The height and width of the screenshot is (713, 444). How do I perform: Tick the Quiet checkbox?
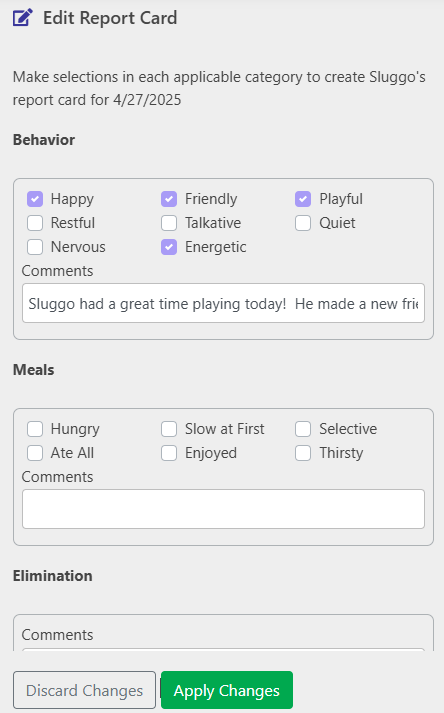click(x=303, y=223)
